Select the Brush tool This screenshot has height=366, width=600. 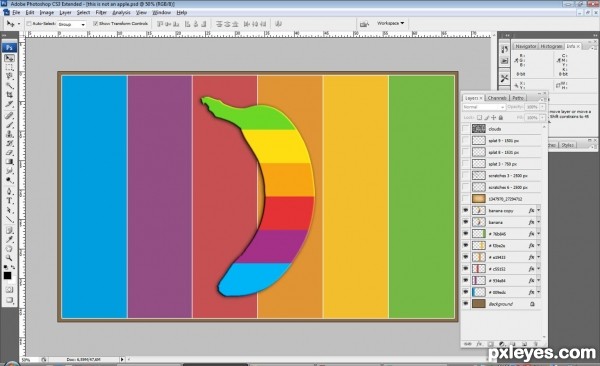point(9,125)
